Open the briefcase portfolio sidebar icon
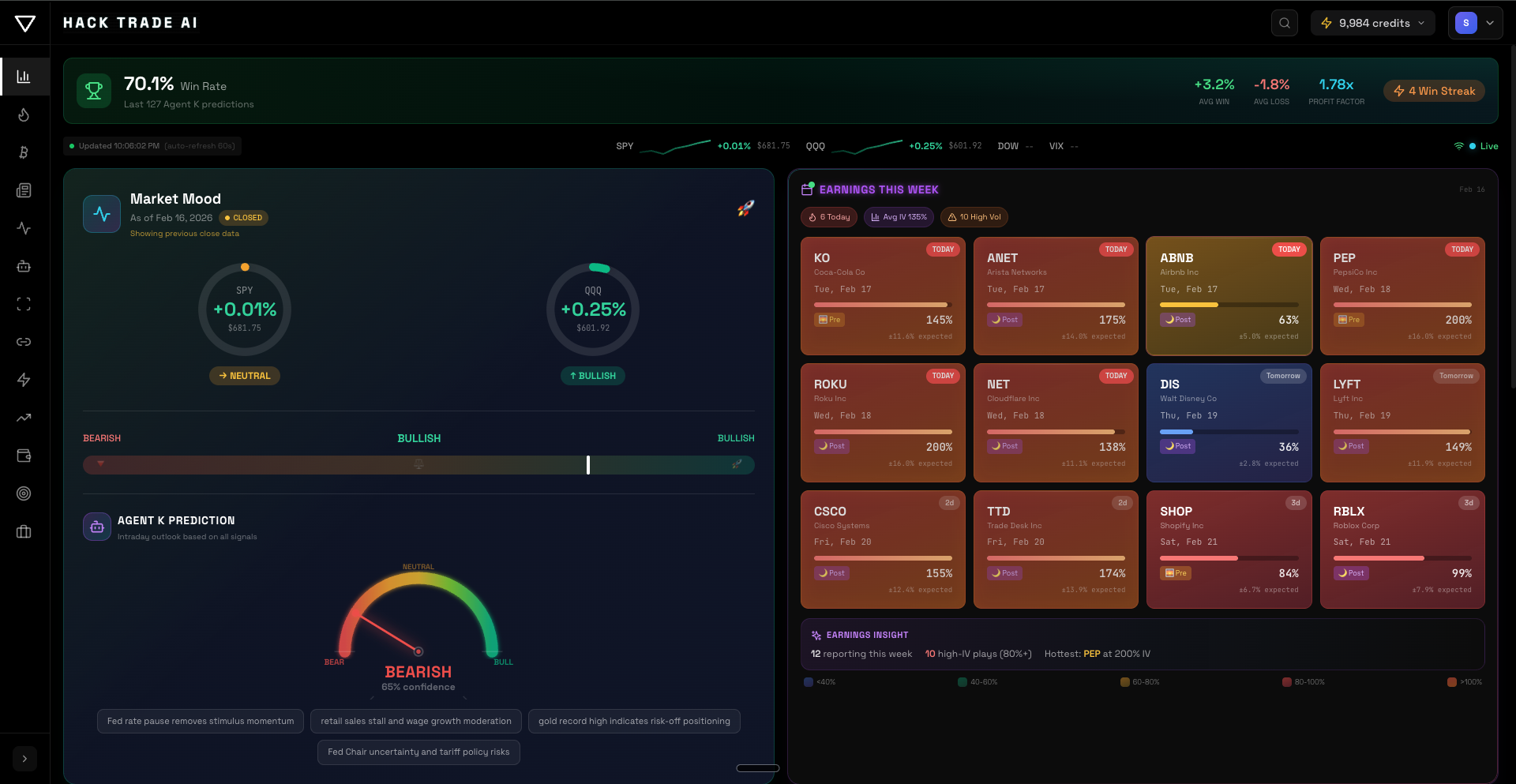The height and width of the screenshot is (784, 1516). [x=24, y=531]
